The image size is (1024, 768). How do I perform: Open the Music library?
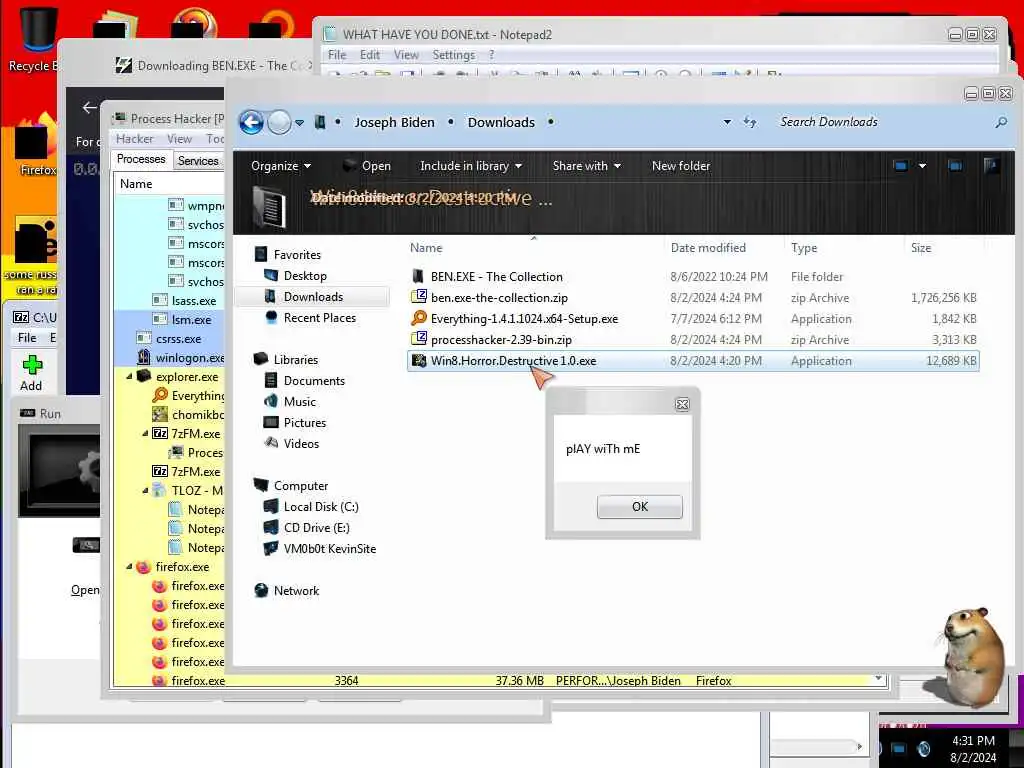pyautogui.click(x=299, y=402)
